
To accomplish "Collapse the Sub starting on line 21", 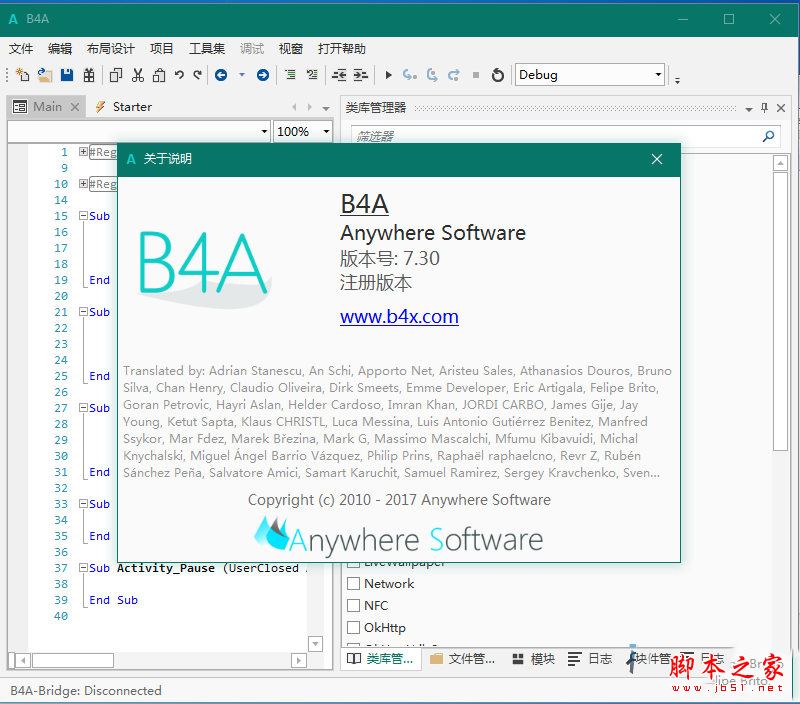I will click(x=83, y=312).
